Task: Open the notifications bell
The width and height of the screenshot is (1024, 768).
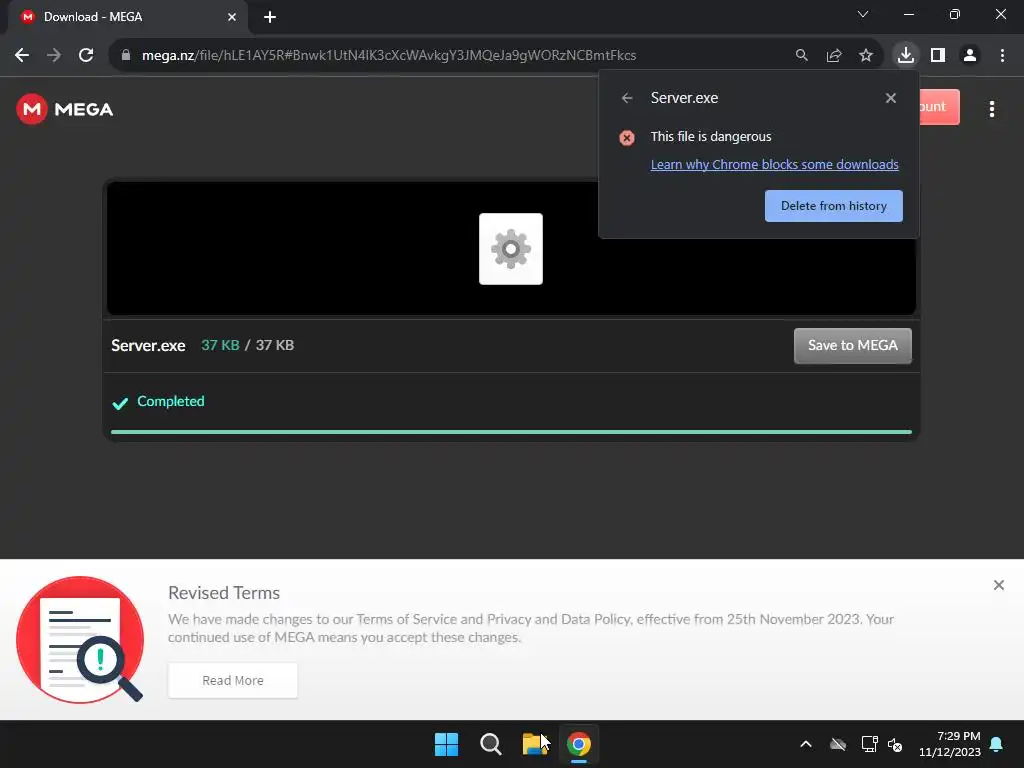Action: (x=997, y=744)
